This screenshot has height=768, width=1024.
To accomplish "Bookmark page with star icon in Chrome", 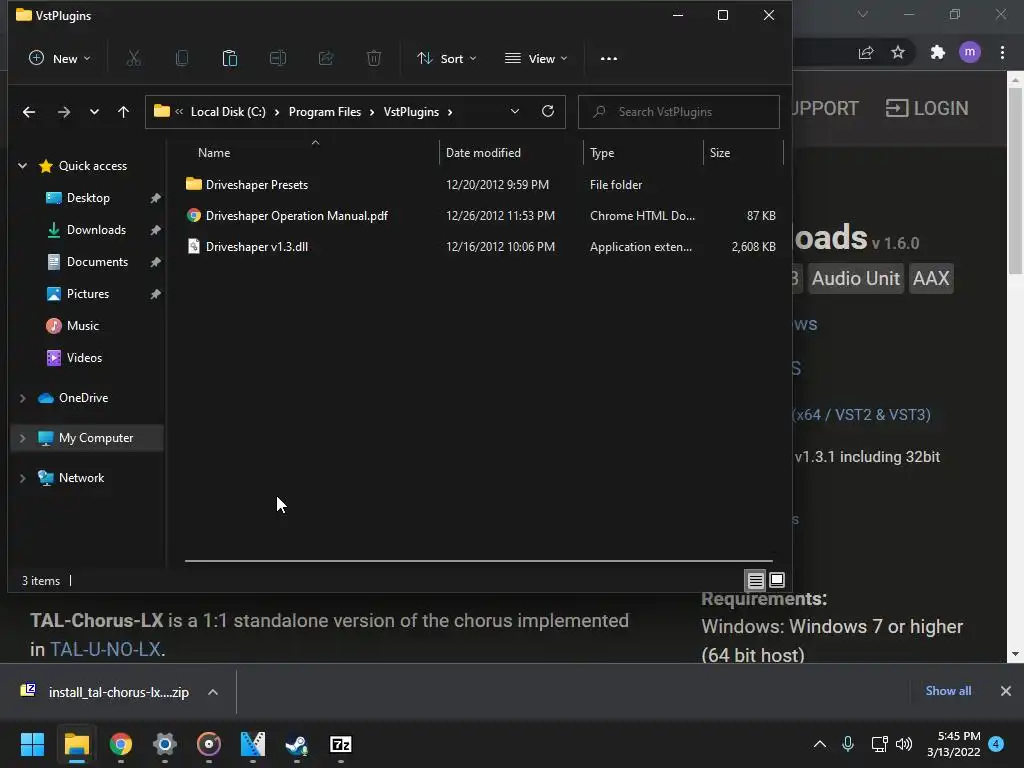I will 898,52.
